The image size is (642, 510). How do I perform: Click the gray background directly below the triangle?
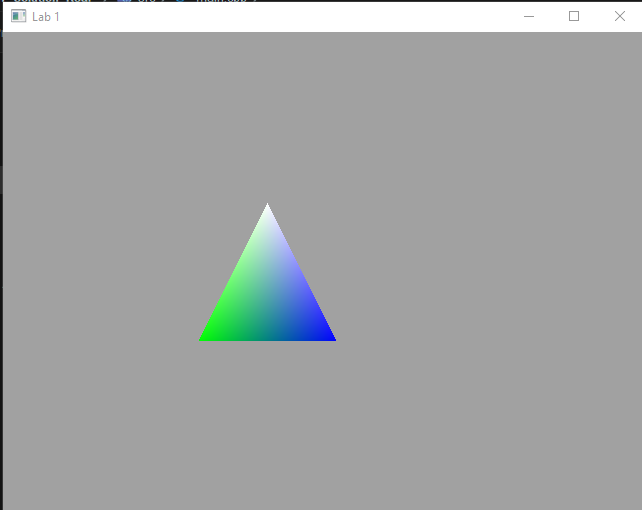pyautogui.click(x=267, y=420)
